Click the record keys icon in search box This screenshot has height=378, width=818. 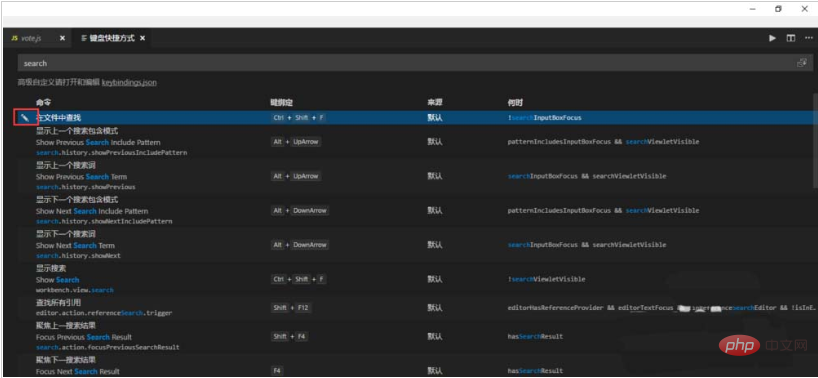click(801, 63)
